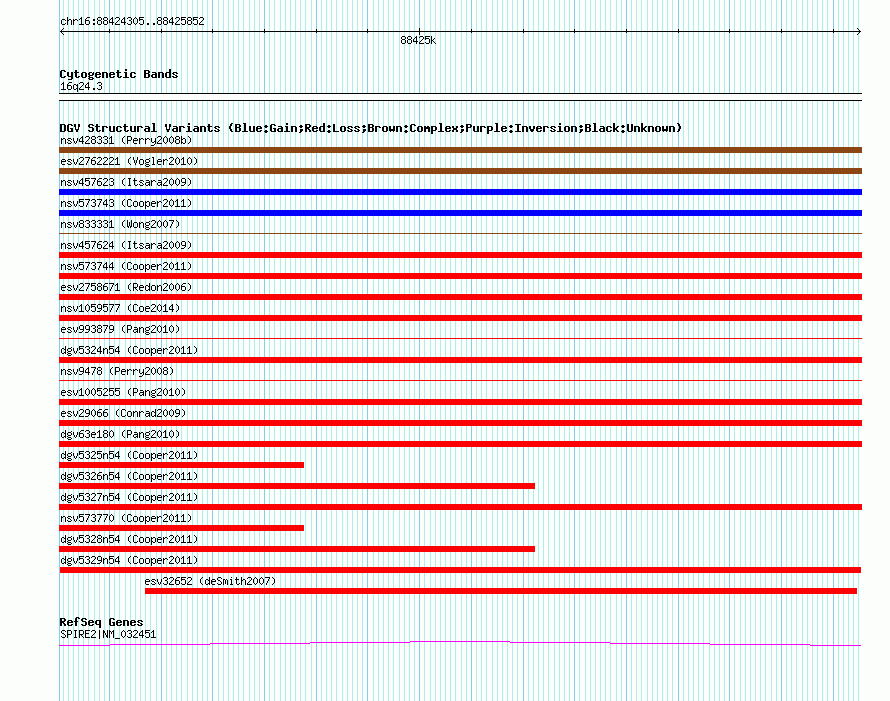Open the nsv457623 (Itsara2009) variant label
Viewport: 890px width, 701px height.
click(x=126, y=182)
